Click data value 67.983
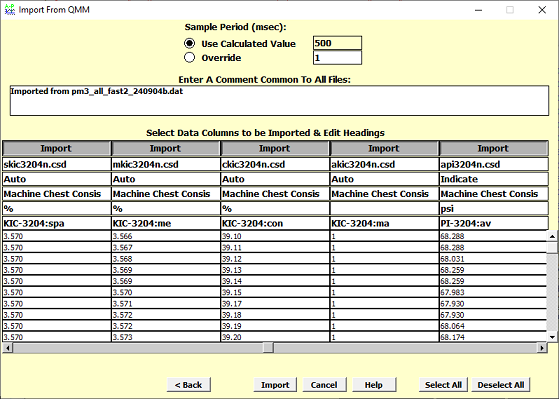 pyautogui.click(x=493, y=292)
